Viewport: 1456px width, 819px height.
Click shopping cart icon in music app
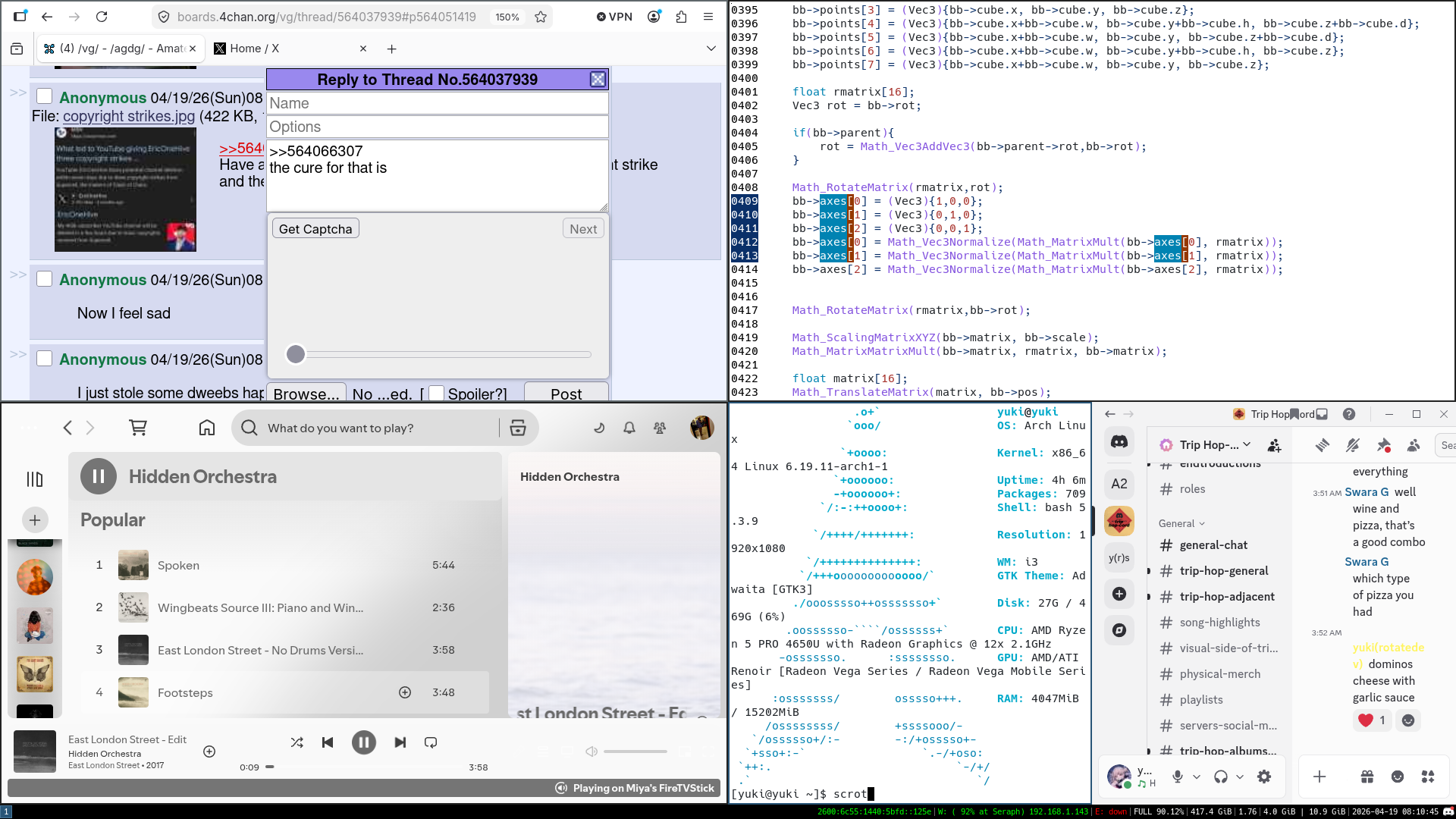tap(138, 428)
